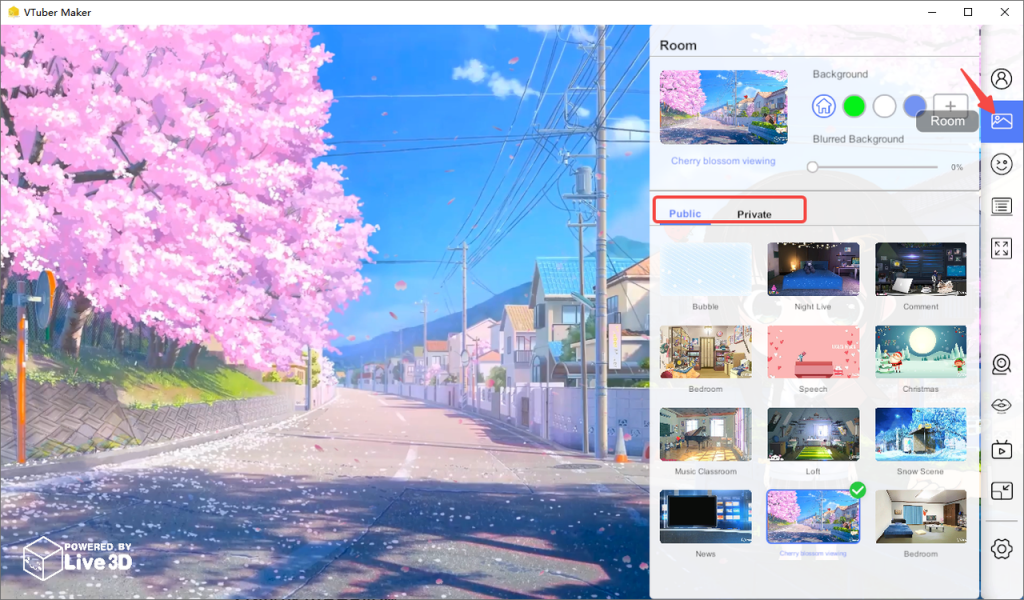Open the lips mouth-sync icon
Screen dimensions: 1024x600
(x=1001, y=405)
